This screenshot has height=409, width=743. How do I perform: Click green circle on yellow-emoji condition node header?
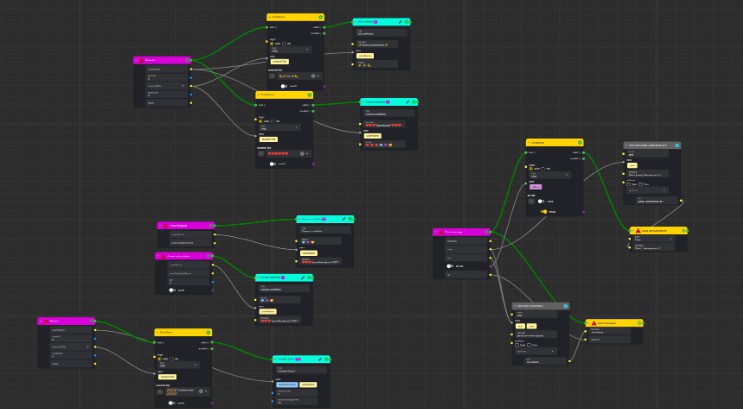point(321,17)
